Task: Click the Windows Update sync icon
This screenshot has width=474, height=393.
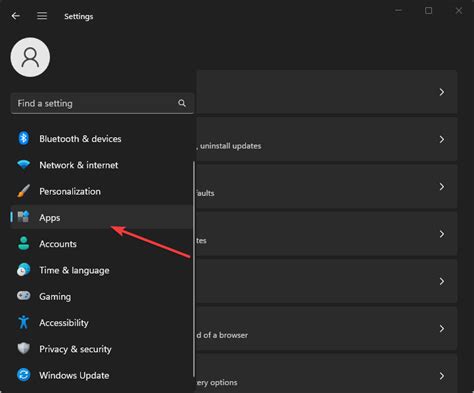Action: 24,375
